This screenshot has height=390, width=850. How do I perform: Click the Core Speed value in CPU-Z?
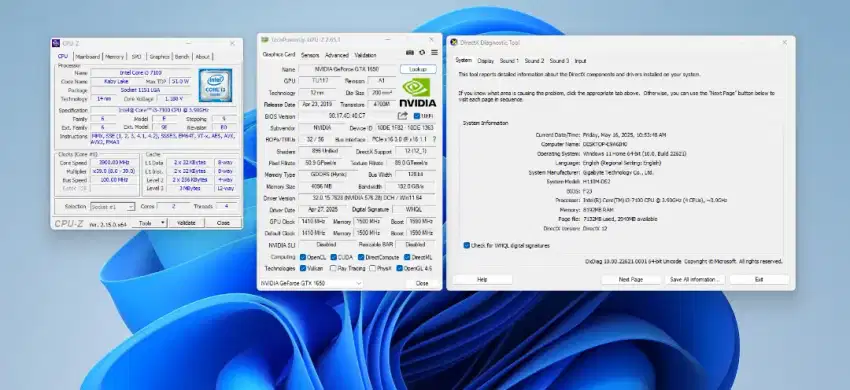point(114,163)
